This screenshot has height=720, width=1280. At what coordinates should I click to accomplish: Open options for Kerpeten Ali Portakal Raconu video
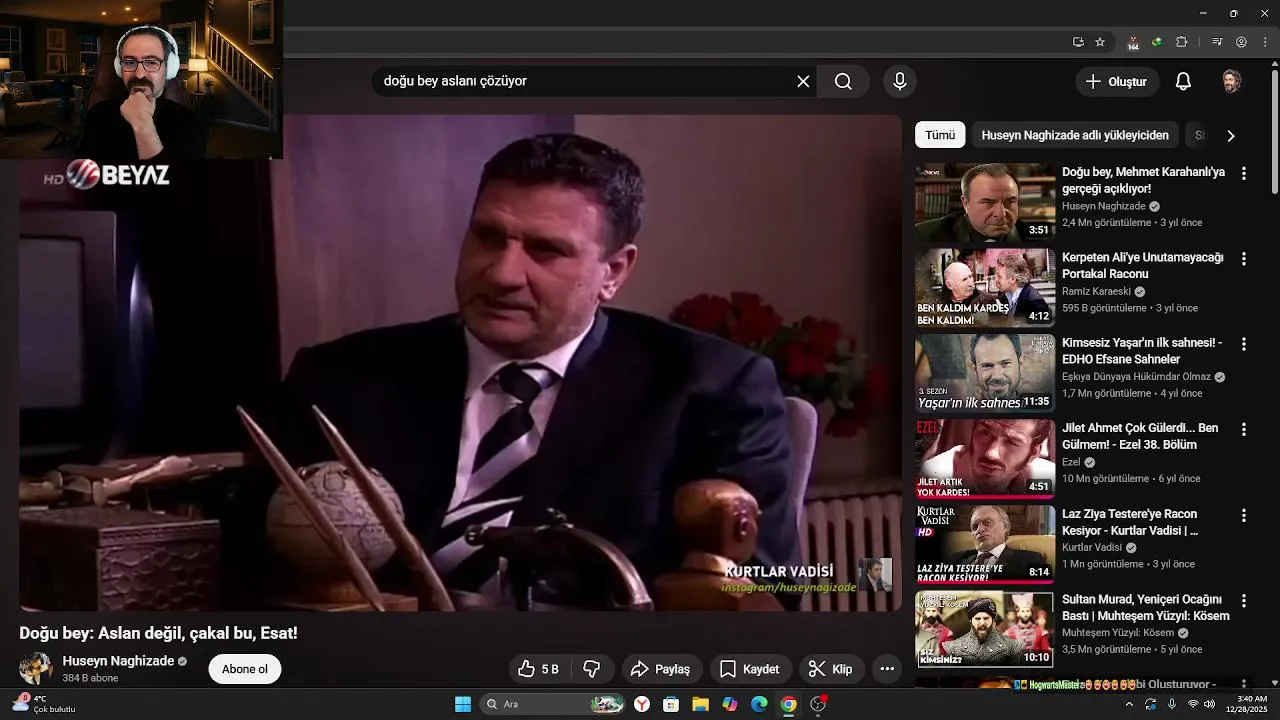tap(1244, 258)
